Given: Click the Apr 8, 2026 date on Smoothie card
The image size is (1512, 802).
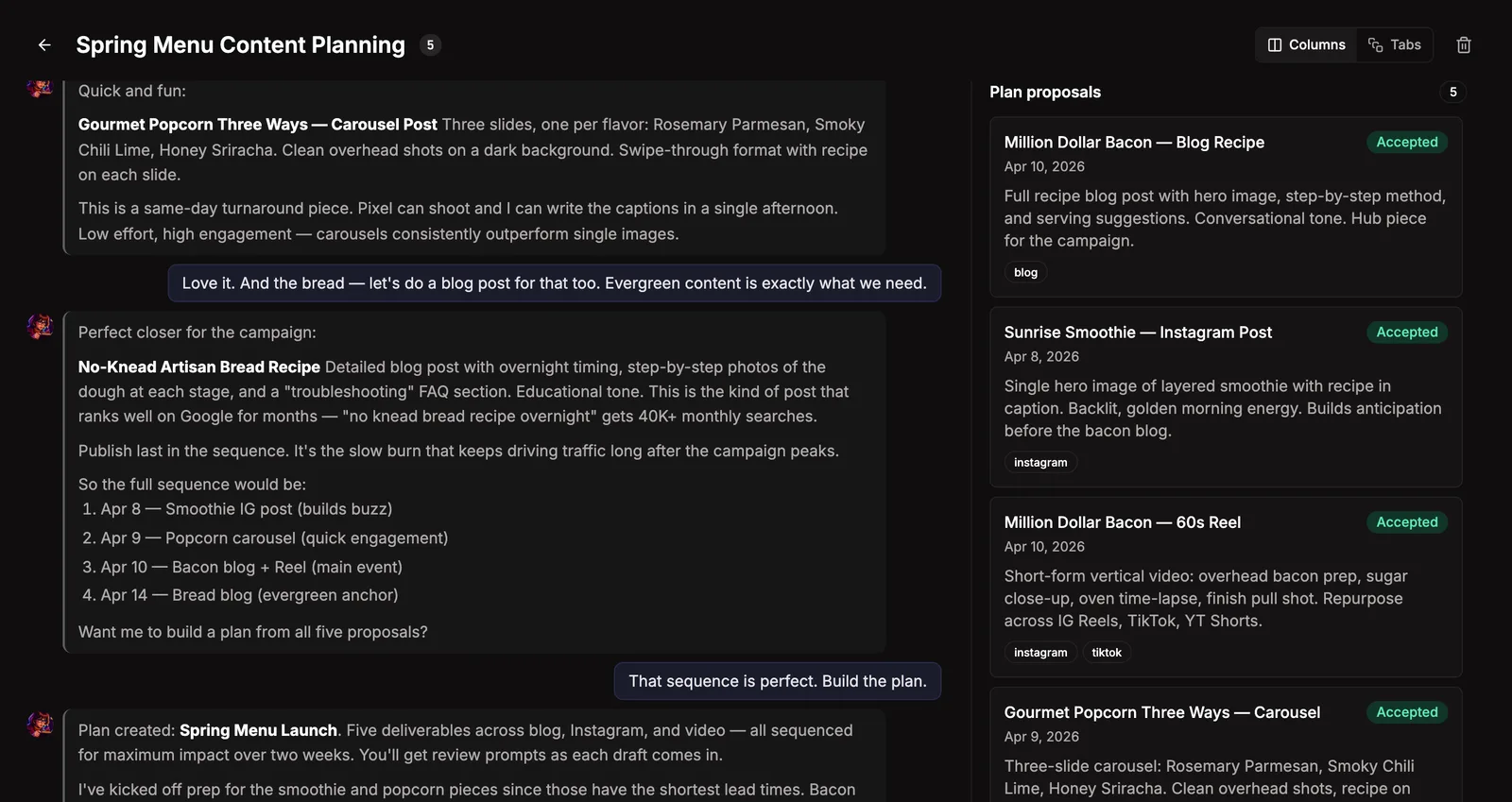Looking at the screenshot, I should (x=1041, y=356).
